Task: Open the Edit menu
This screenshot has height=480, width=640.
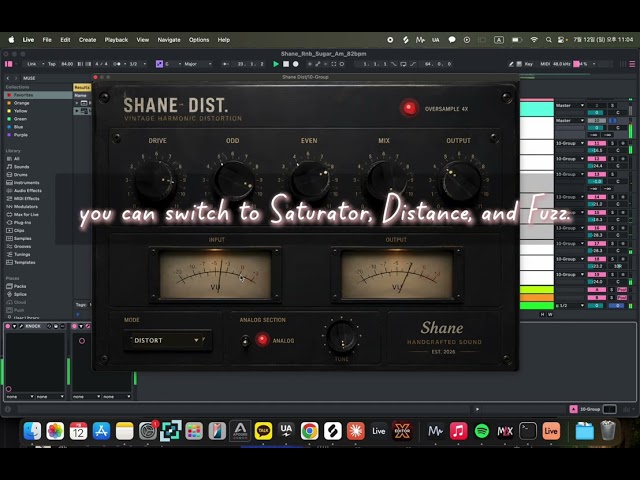Action: [x=65, y=40]
